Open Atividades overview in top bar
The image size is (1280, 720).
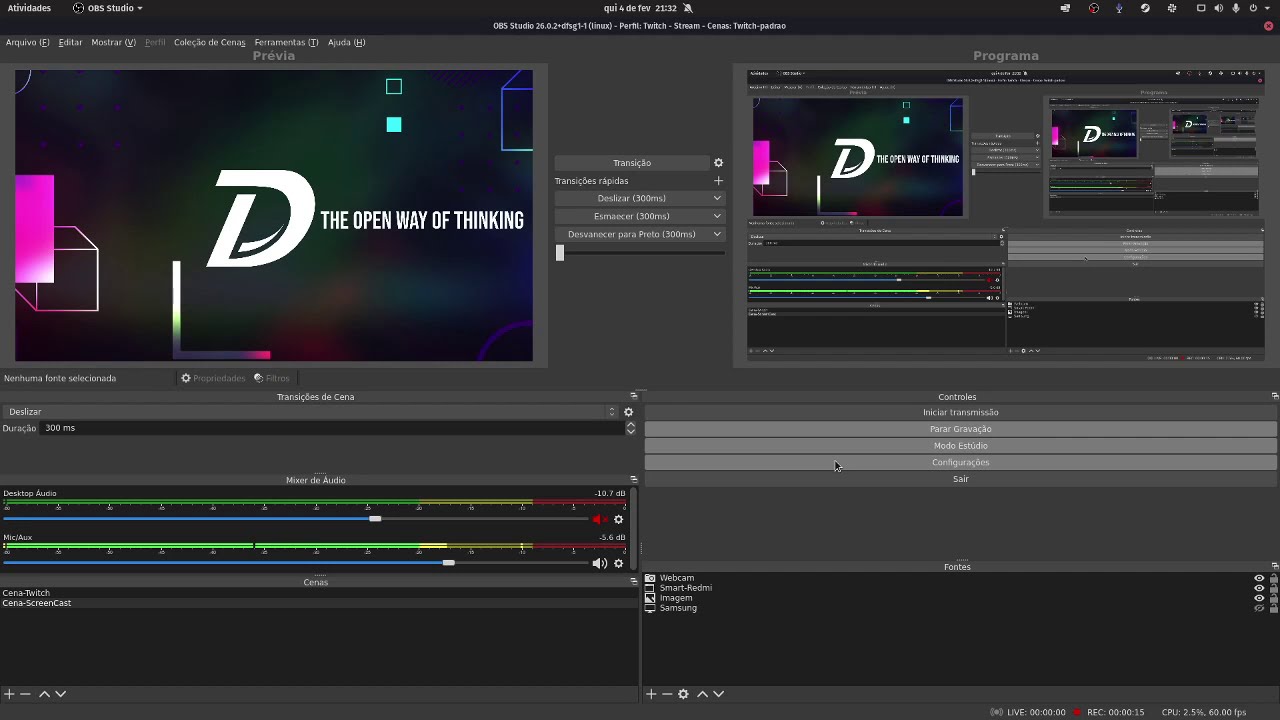29,8
